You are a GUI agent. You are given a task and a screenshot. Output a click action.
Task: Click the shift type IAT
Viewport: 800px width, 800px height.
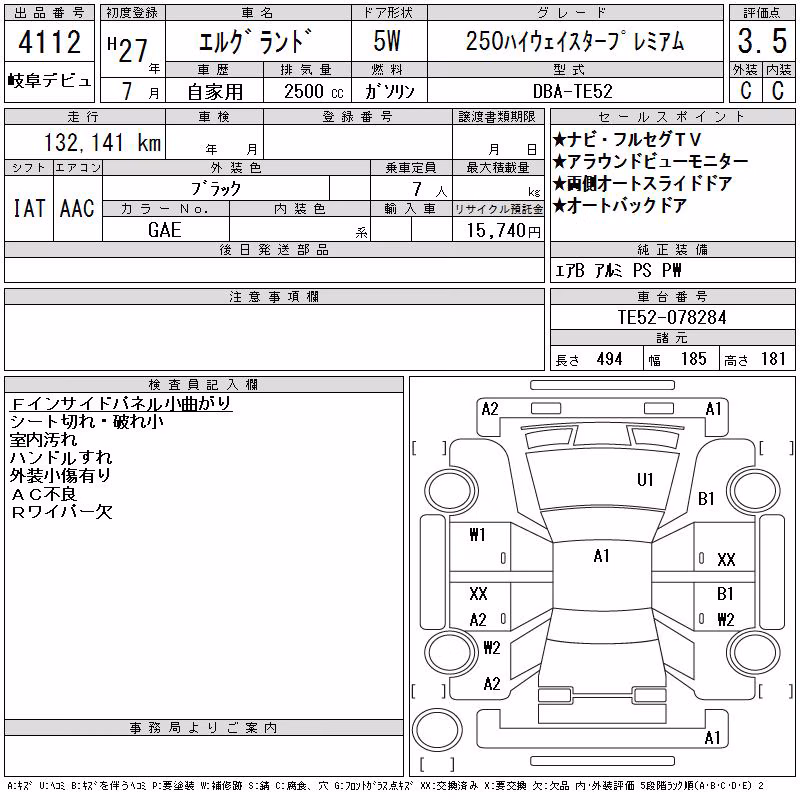(29, 209)
